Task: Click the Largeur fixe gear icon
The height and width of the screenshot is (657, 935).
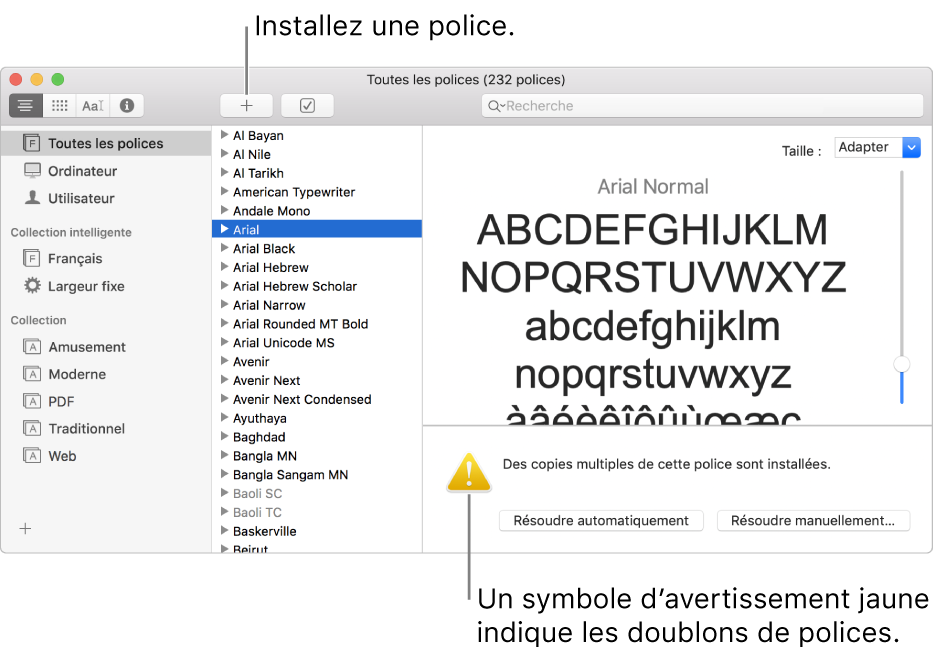Action: coord(32,286)
